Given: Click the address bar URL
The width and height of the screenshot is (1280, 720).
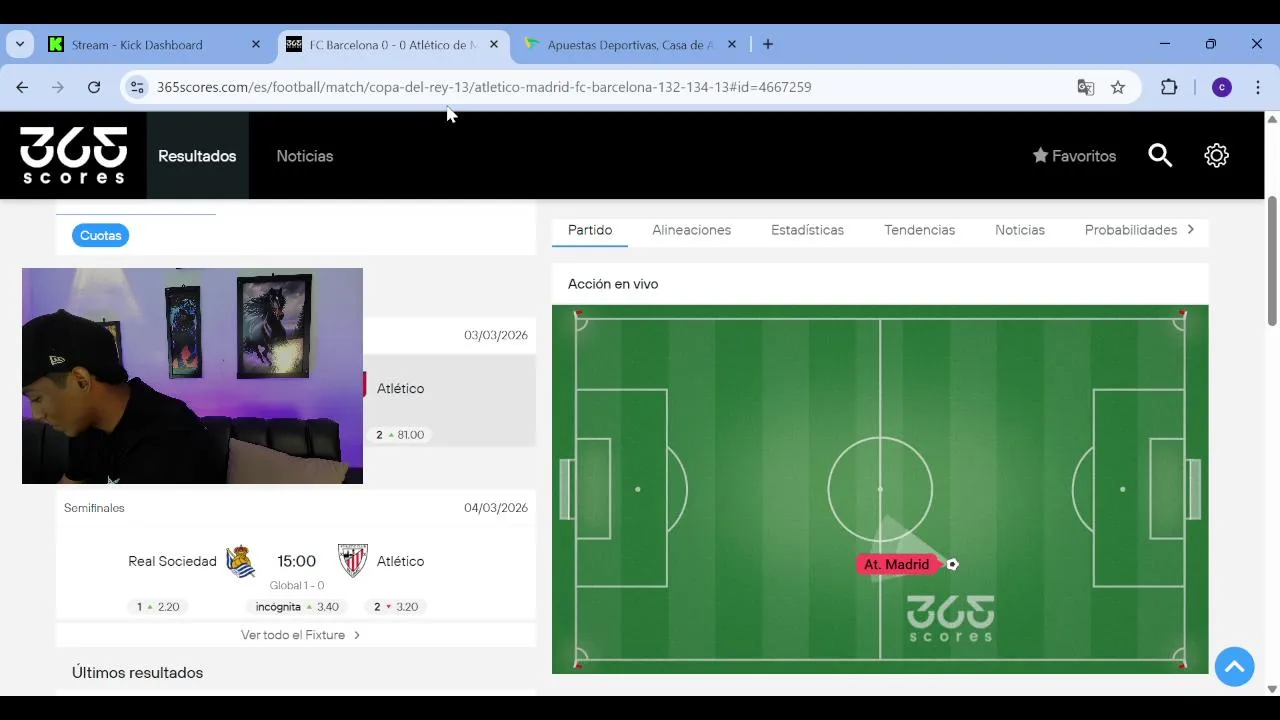Looking at the screenshot, I should (484, 87).
